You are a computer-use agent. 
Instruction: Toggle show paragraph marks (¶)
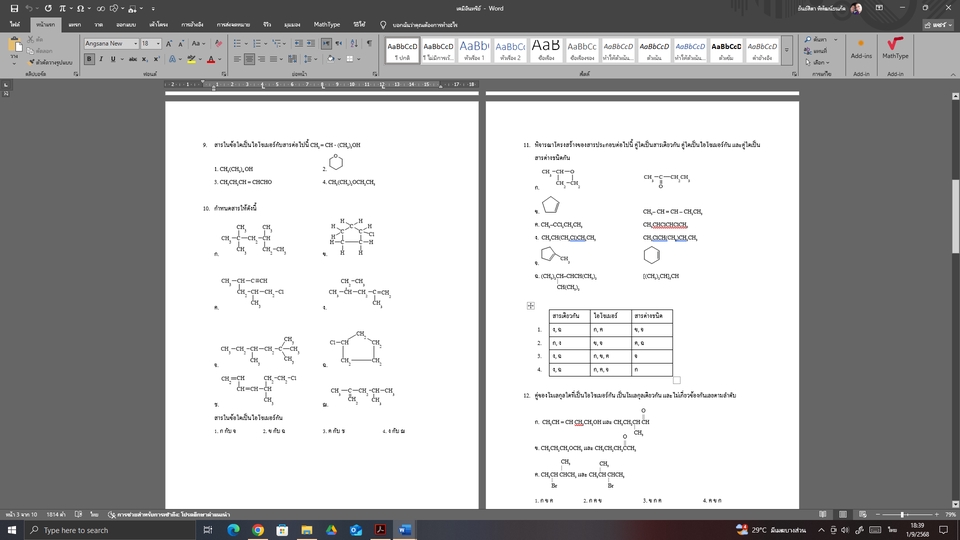[368, 44]
